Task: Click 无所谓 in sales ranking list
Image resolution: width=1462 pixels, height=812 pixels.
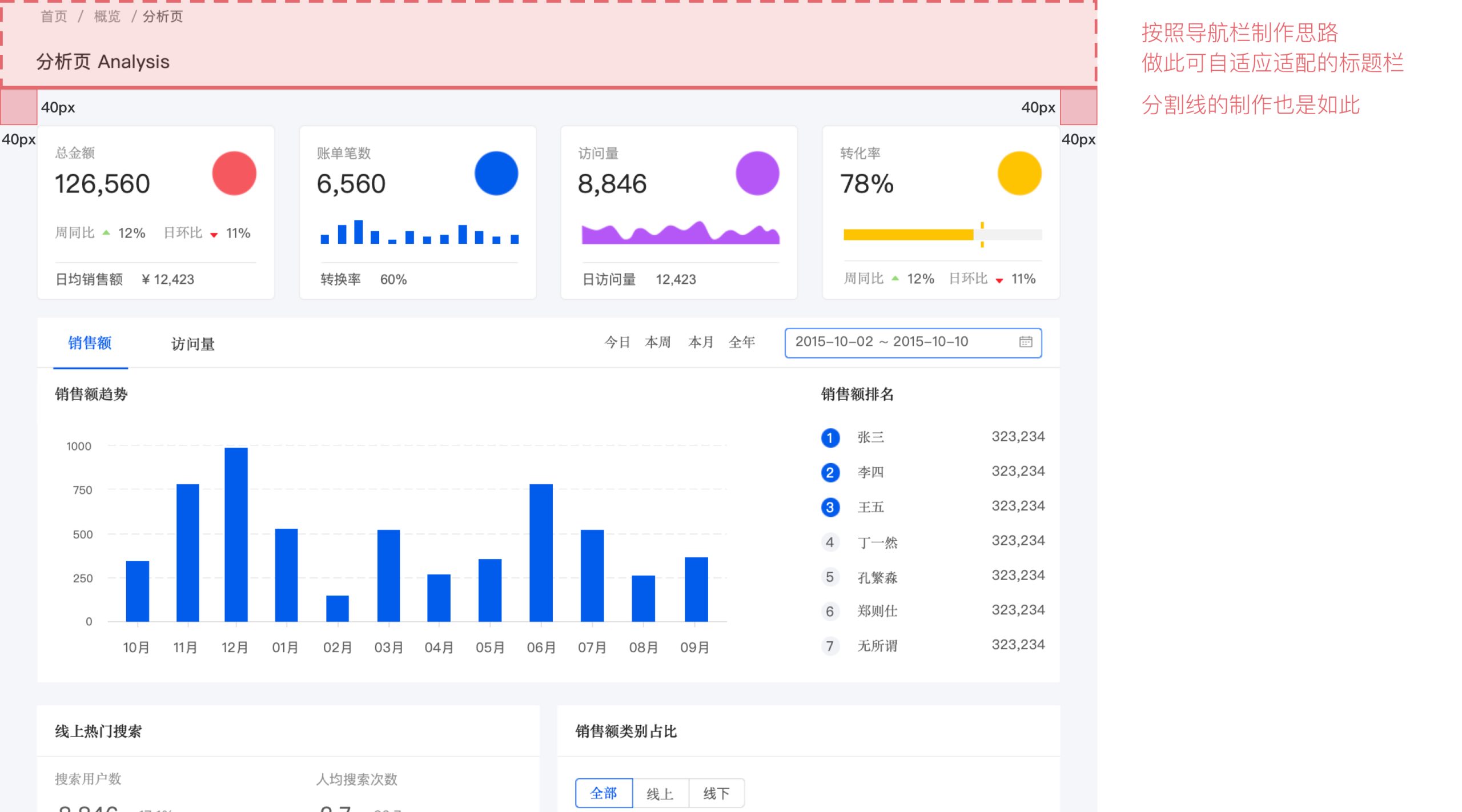Action: pos(878,646)
